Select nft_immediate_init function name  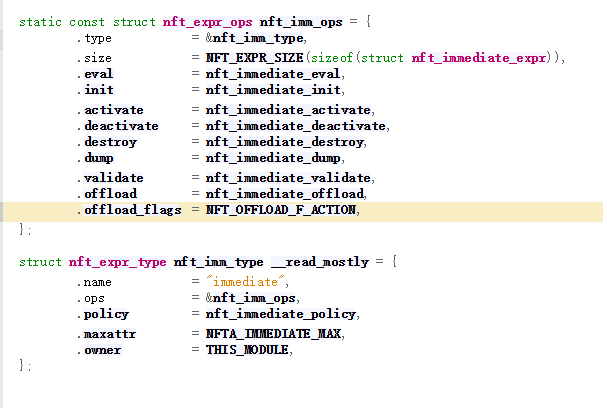(x=273, y=90)
